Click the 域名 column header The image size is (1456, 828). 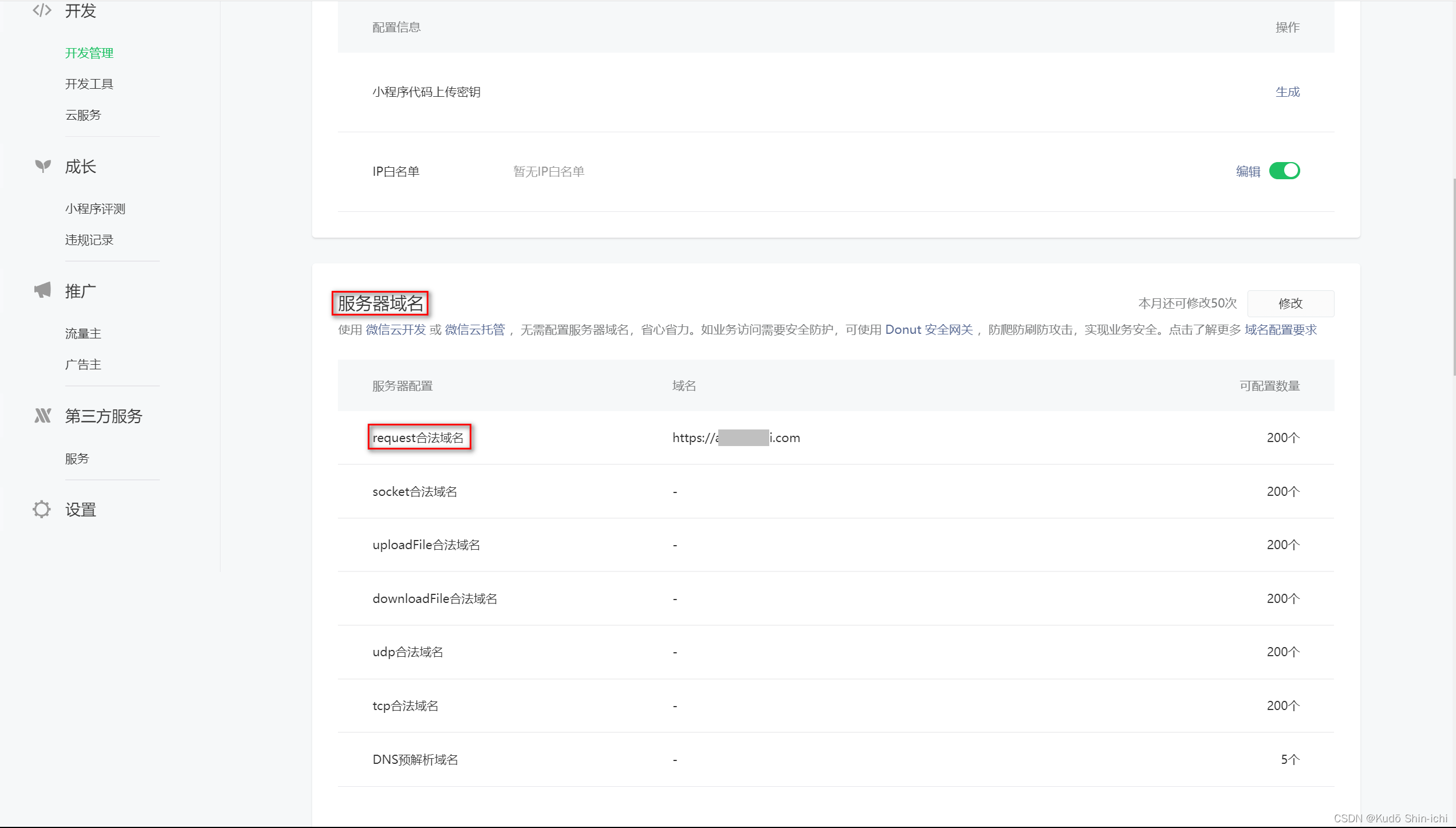[x=684, y=387]
